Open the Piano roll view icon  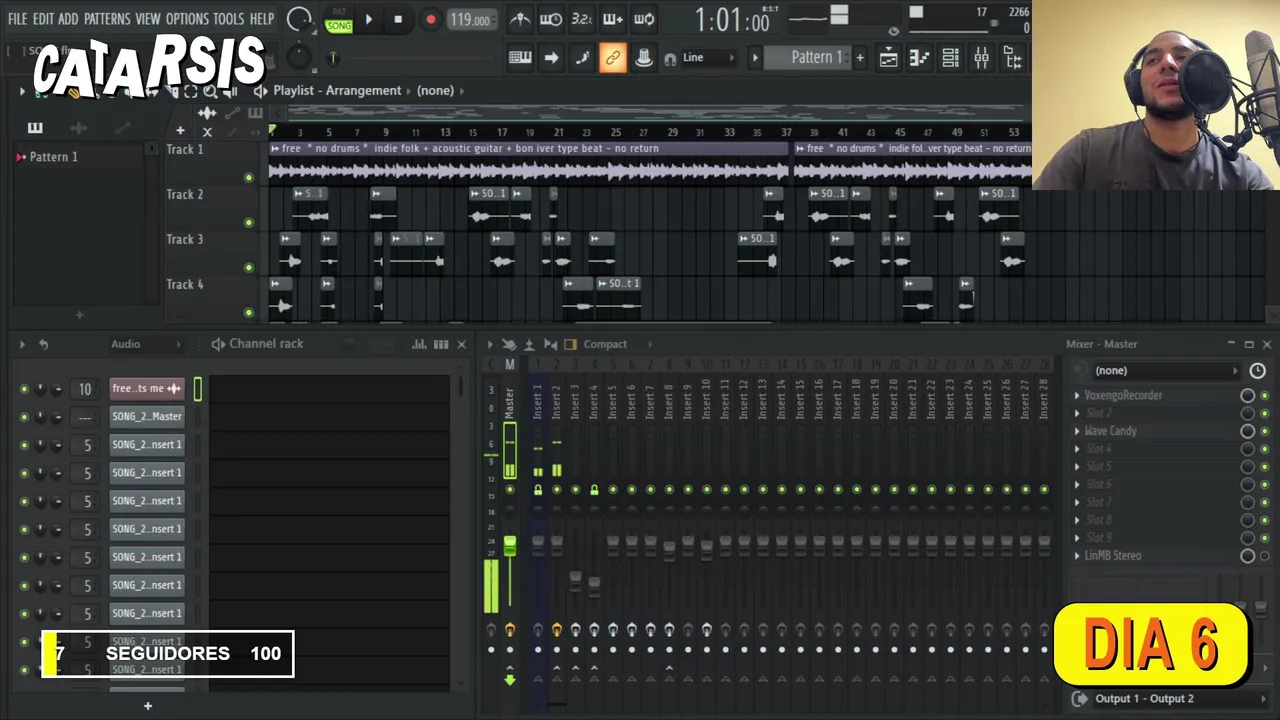click(x=919, y=58)
